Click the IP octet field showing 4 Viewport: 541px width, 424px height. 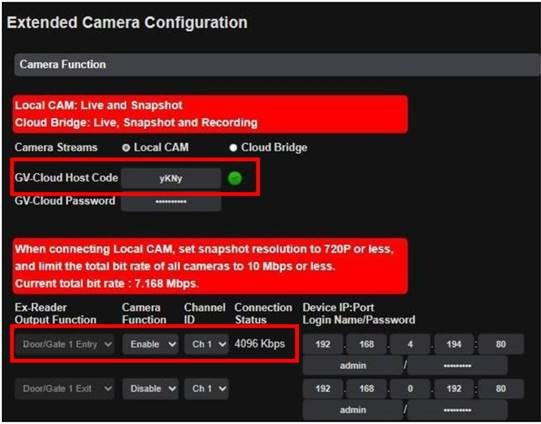tap(410, 344)
